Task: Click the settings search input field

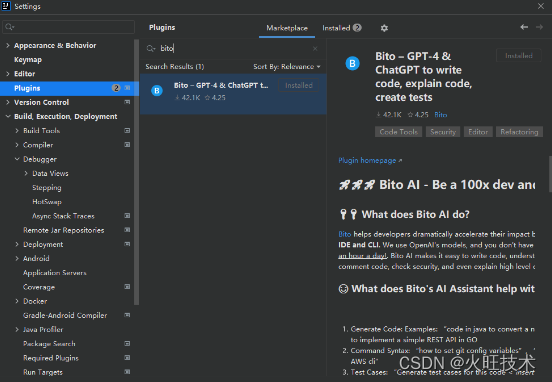Action: coord(68,27)
